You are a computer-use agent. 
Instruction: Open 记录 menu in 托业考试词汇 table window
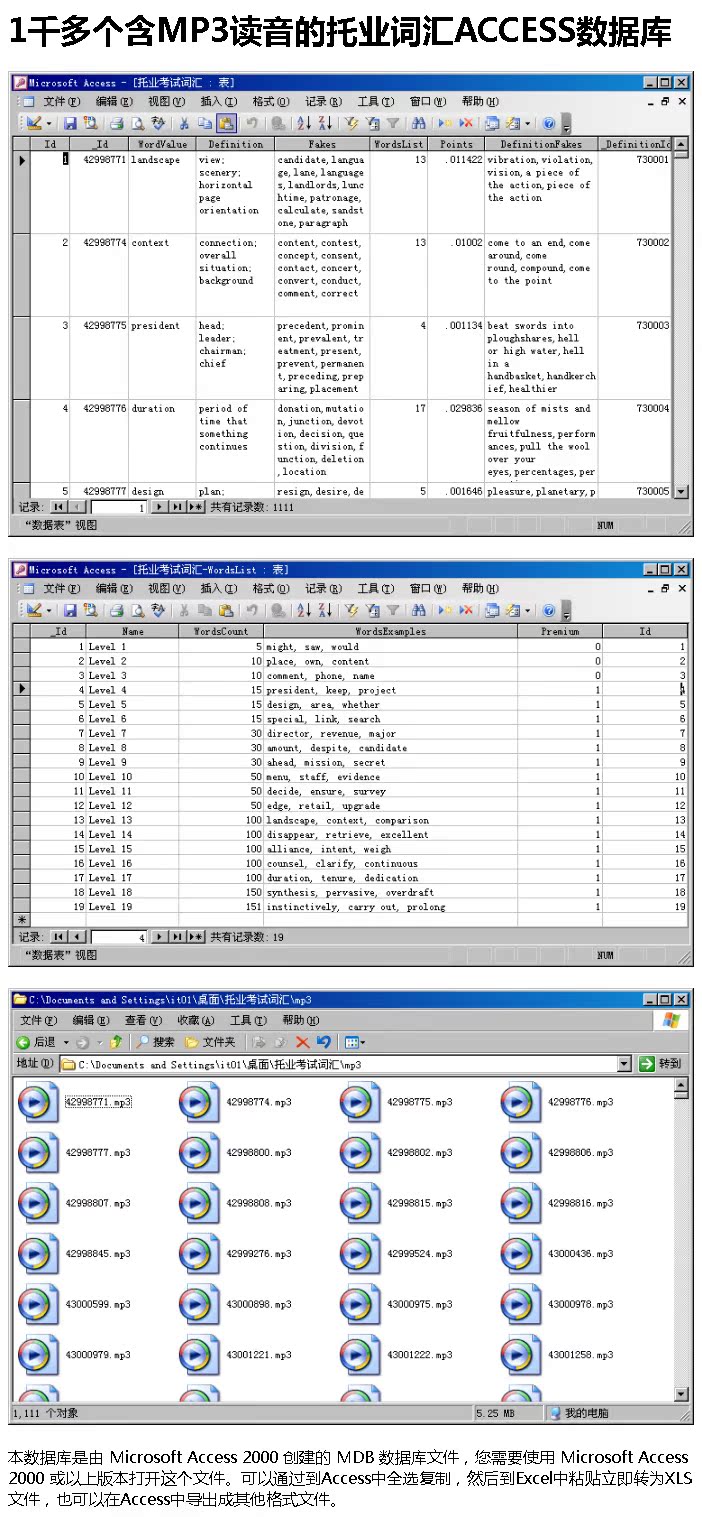click(323, 101)
